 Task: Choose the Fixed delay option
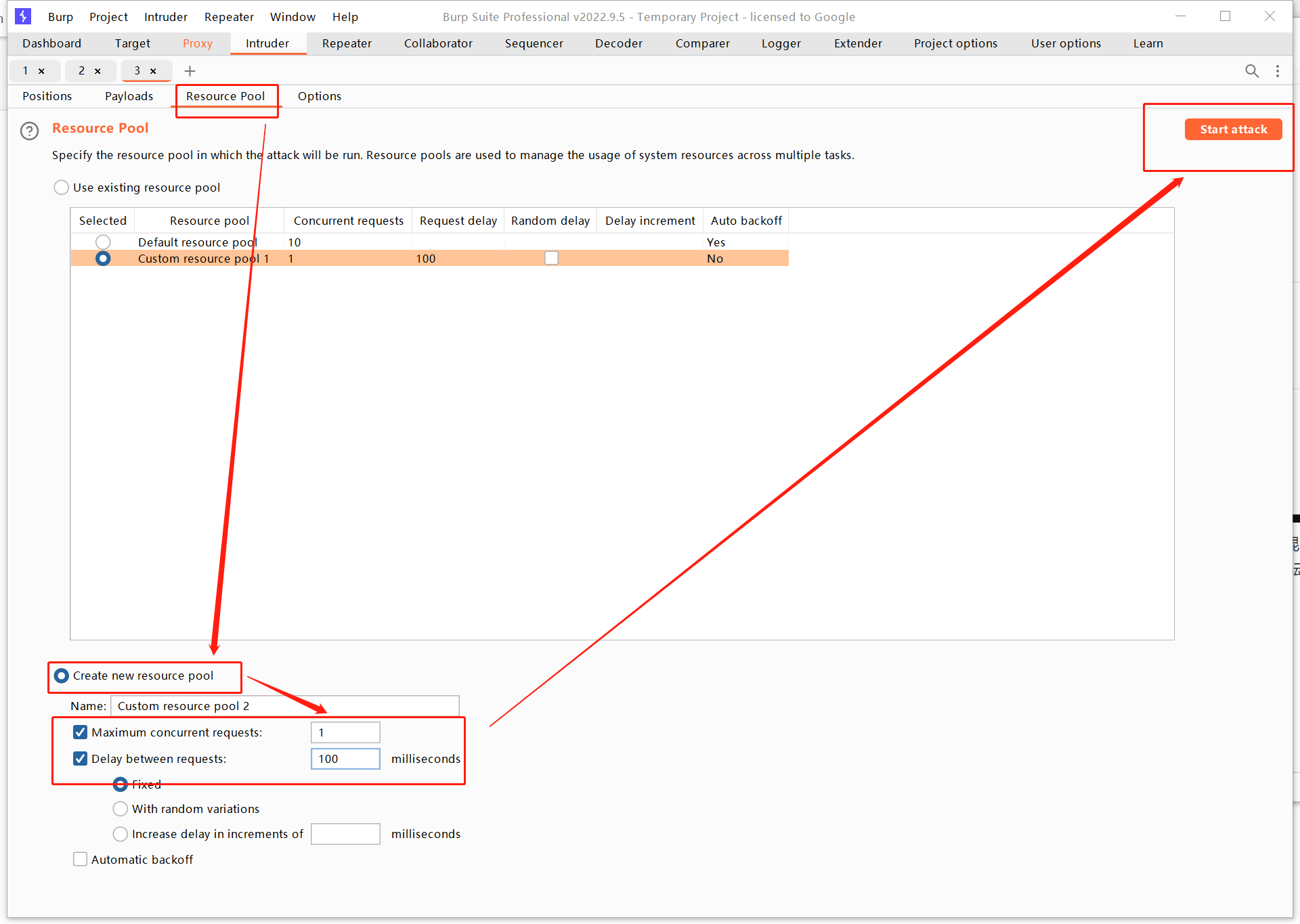point(121,785)
